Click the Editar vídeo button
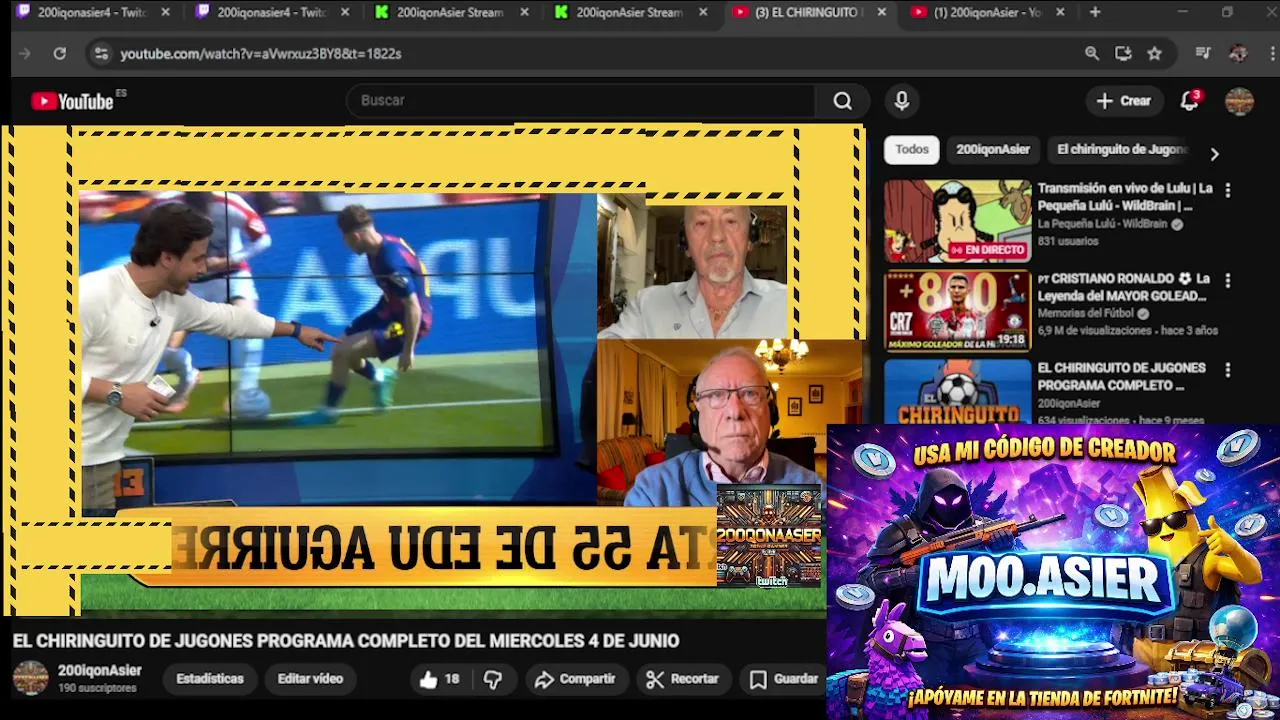This screenshot has height=720, width=1280. 310,679
